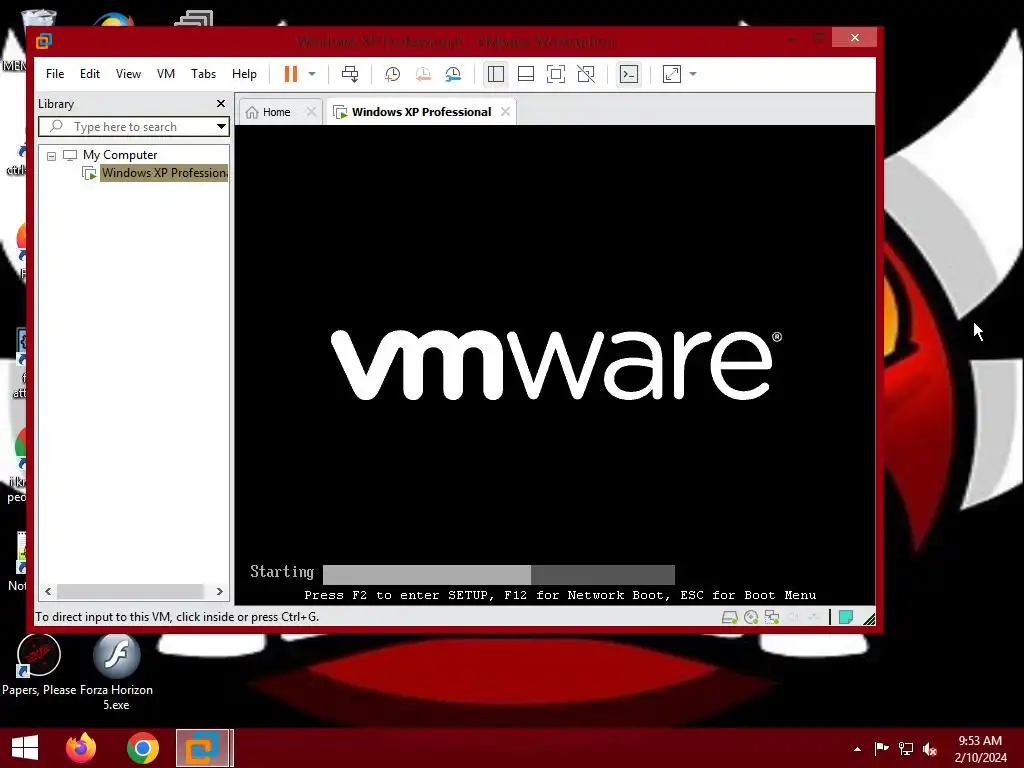
Task: Toggle the console view toolbar button
Action: point(629,74)
